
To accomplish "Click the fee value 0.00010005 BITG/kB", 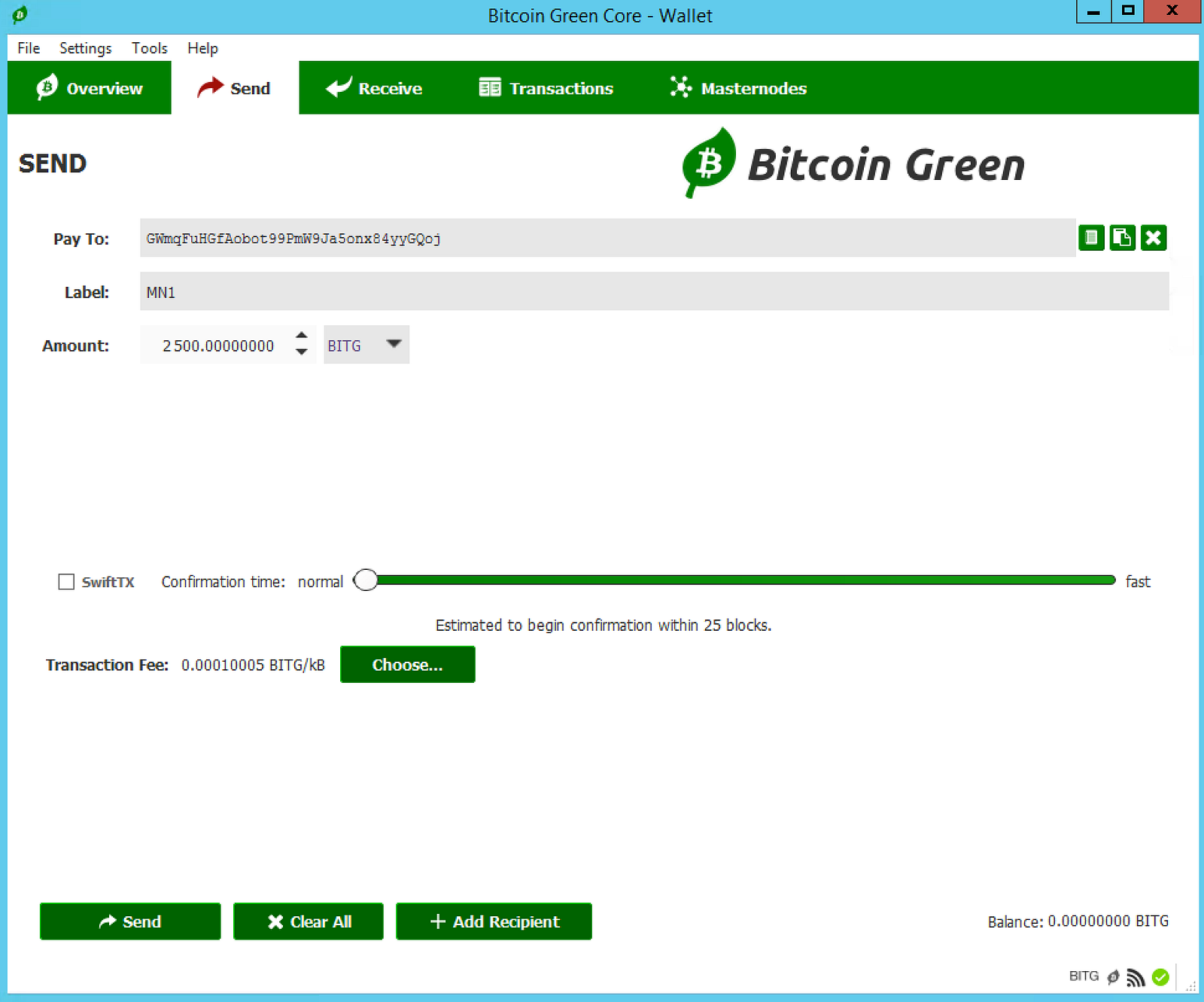I will tap(253, 665).
